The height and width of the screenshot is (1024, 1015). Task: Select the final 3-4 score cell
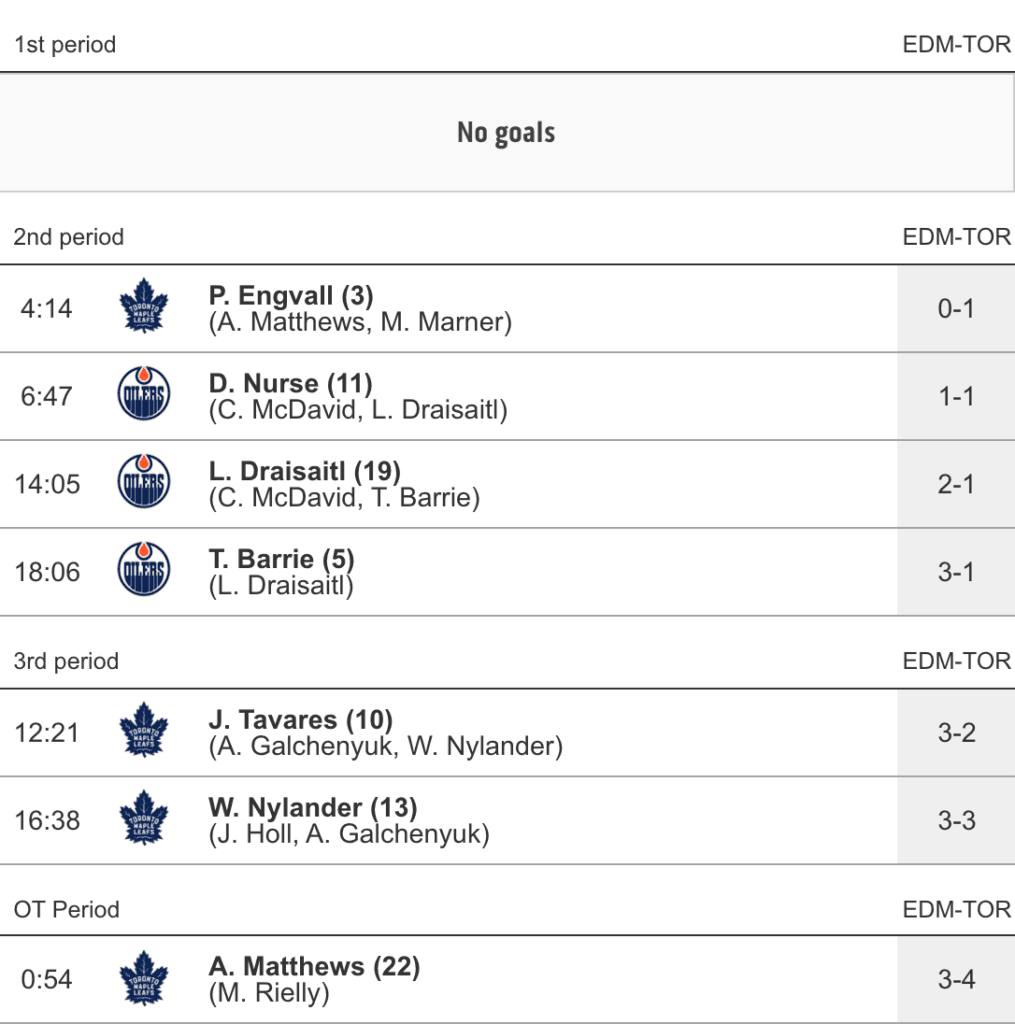(955, 979)
